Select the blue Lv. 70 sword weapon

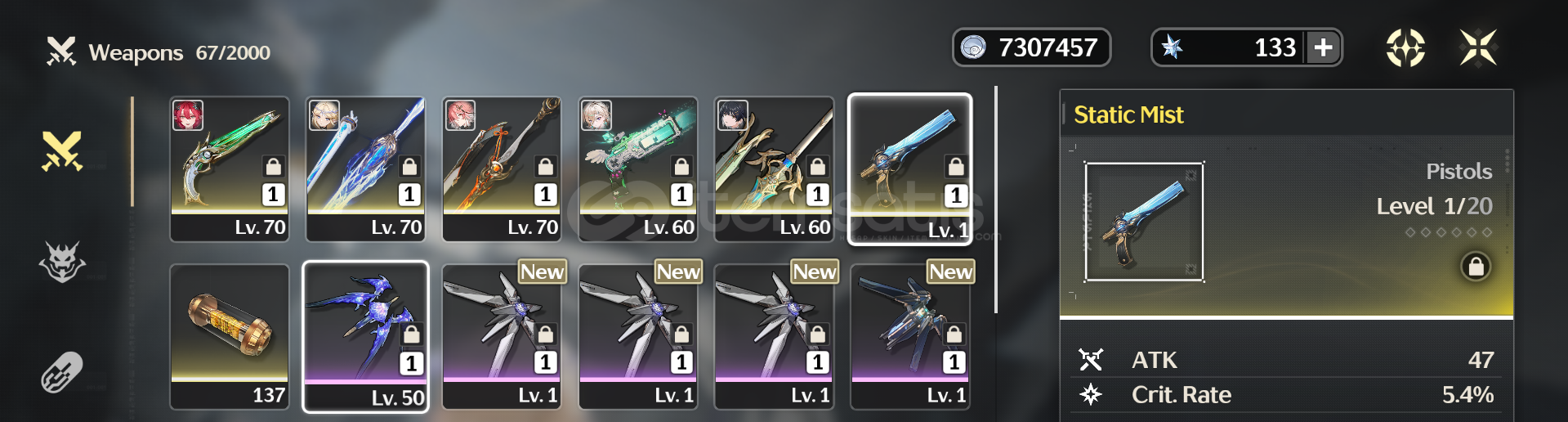[365, 169]
